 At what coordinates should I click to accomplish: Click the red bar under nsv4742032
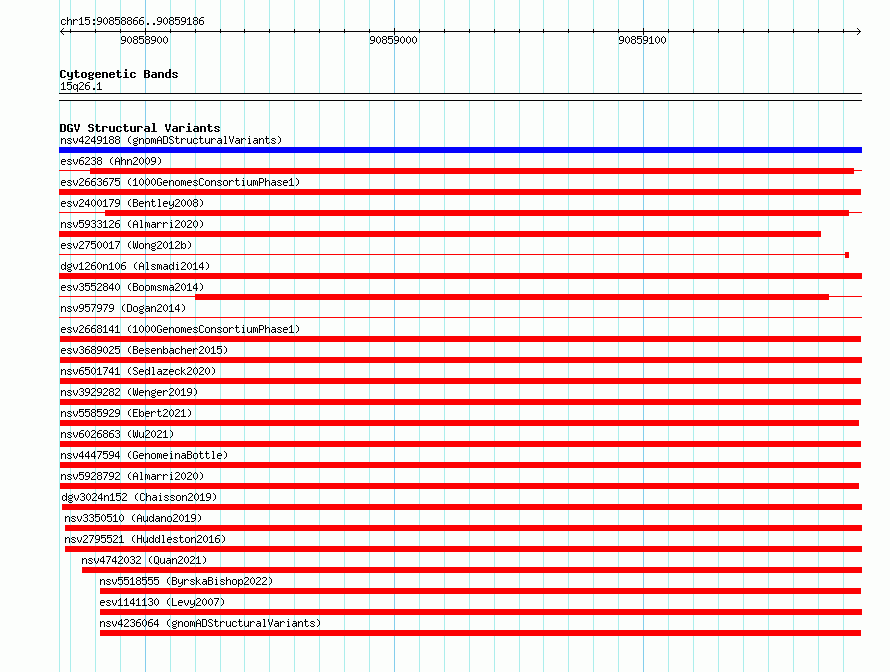472,570
